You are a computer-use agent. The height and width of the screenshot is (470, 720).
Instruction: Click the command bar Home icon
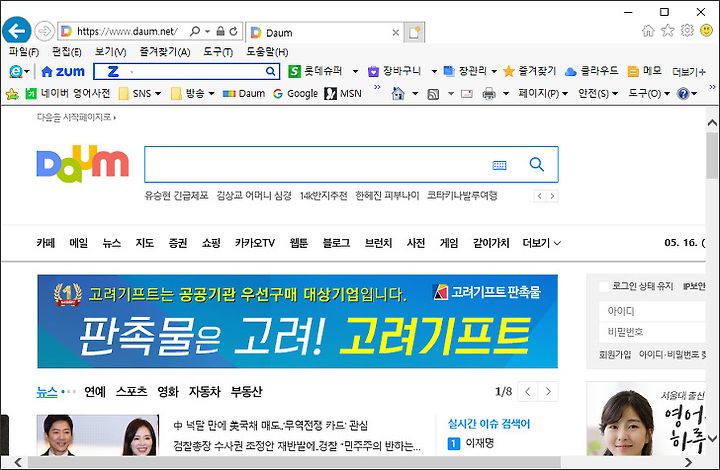point(398,94)
